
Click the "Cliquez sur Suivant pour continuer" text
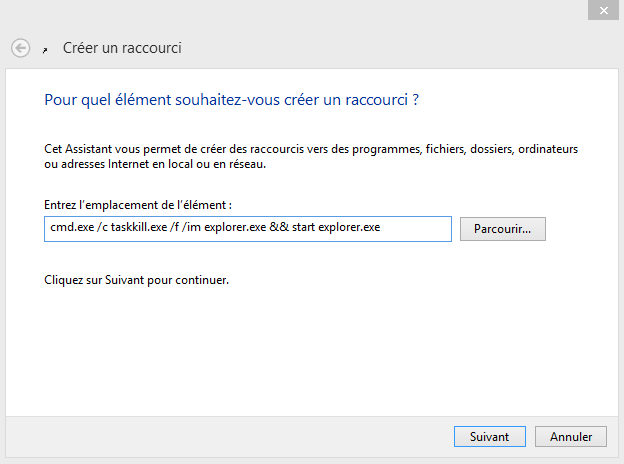(136, 280)
